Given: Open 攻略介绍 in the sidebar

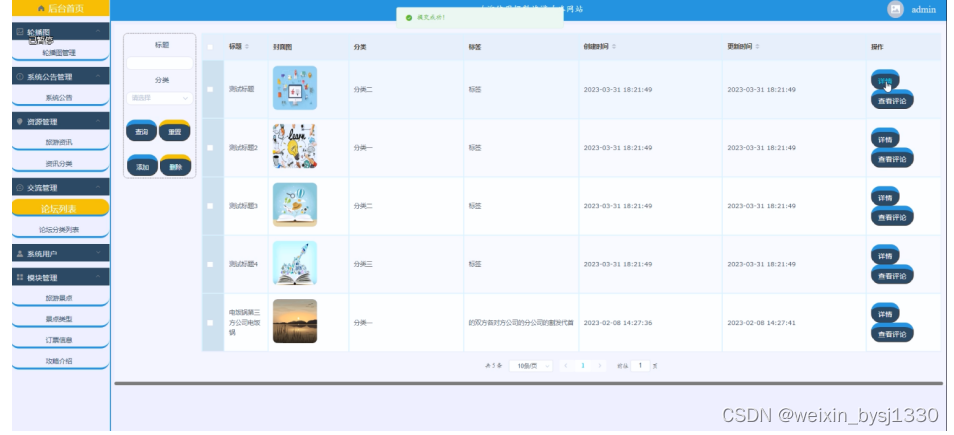Looking at the screenshot, I should [x=61, y=361].
